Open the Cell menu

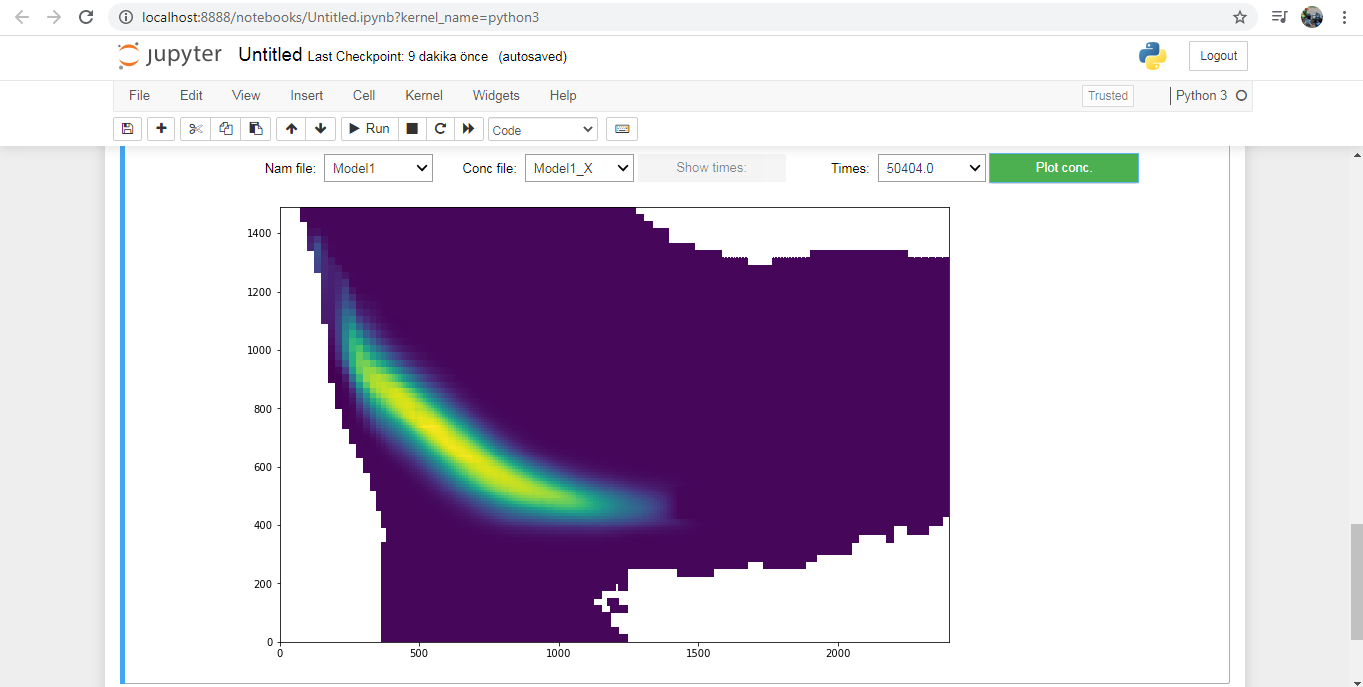[364, 95]
